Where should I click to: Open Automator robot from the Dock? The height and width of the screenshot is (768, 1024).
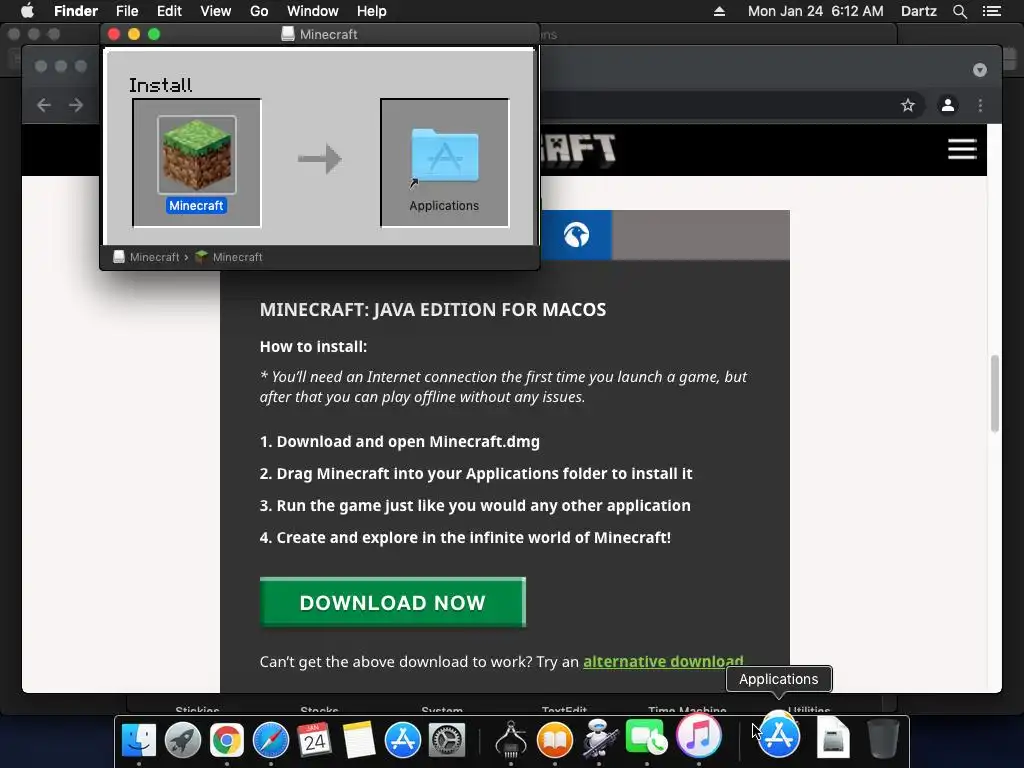[599, 739]
